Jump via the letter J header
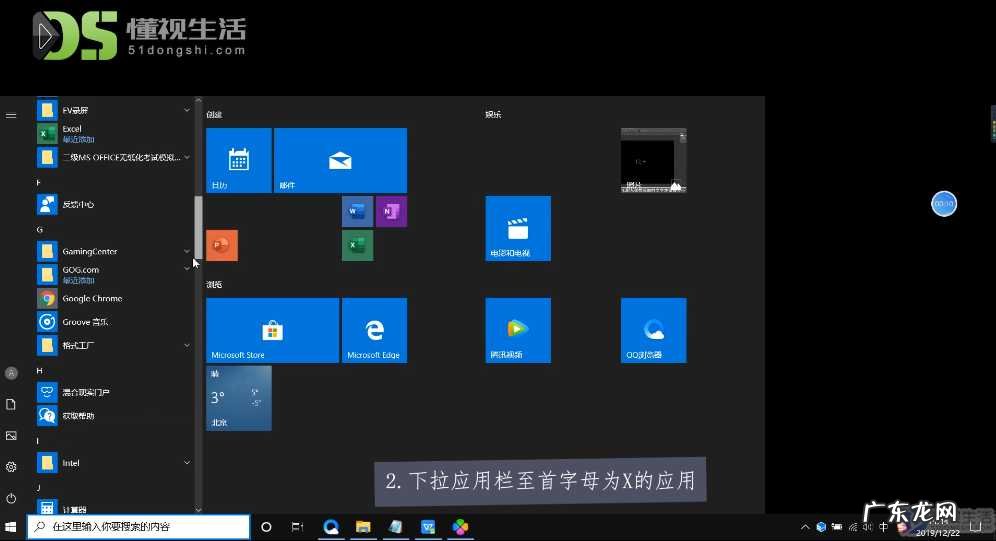The height and width of the screenshot is (541, 996). pos(39,488)
